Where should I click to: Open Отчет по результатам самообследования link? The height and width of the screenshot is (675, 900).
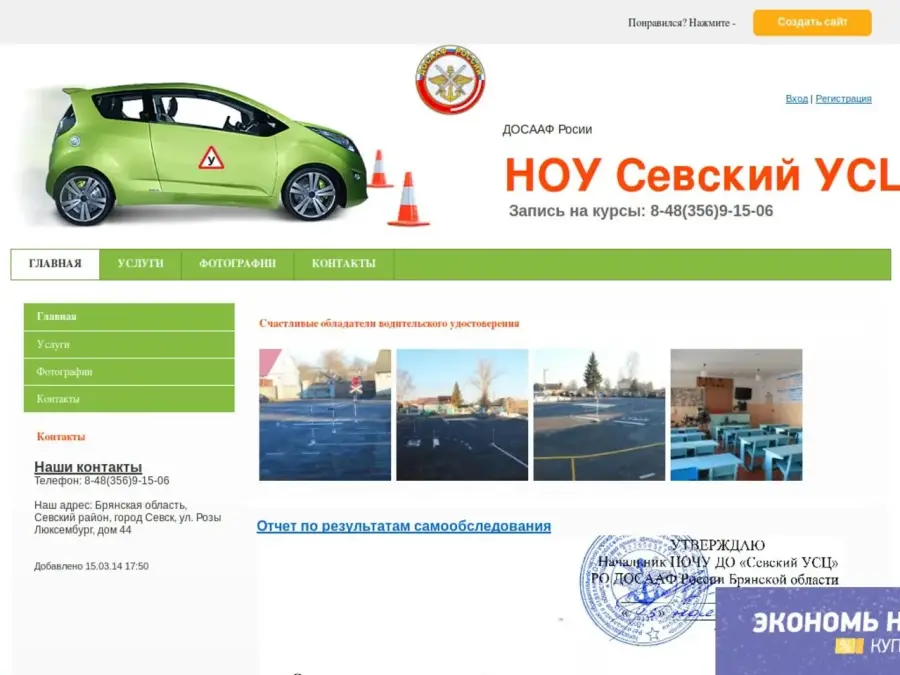(x=404, y=526)
